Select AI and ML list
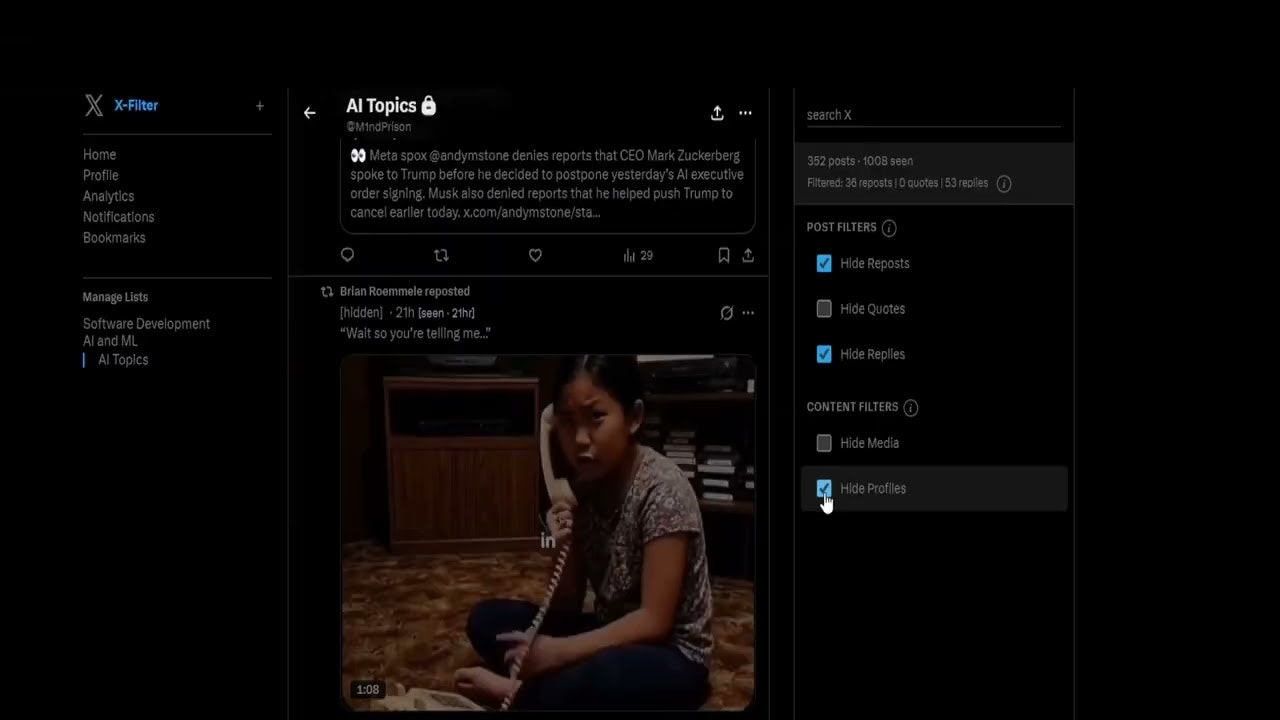 110,341
